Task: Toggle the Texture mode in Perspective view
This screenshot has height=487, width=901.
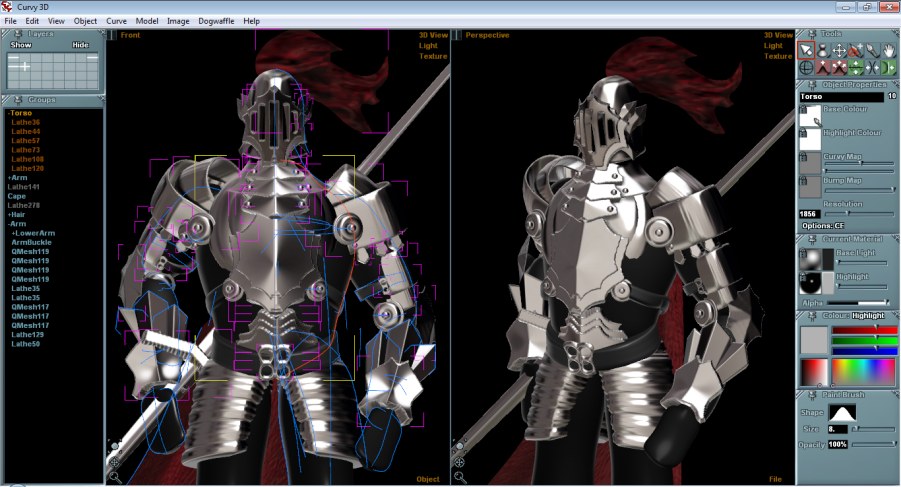Action: pyautogui.click(x=778, y=57)
